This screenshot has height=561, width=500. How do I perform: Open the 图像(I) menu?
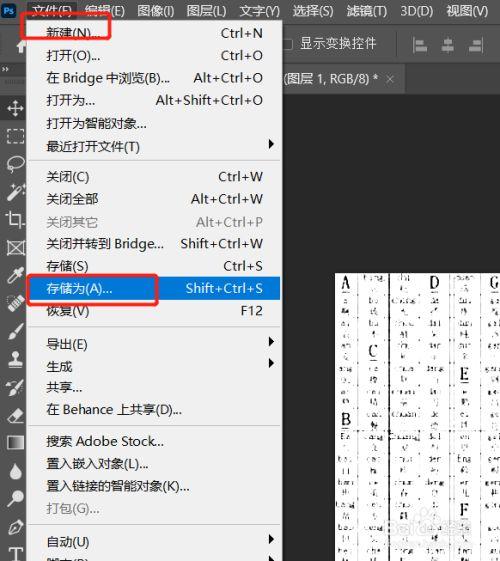[156, 11]
